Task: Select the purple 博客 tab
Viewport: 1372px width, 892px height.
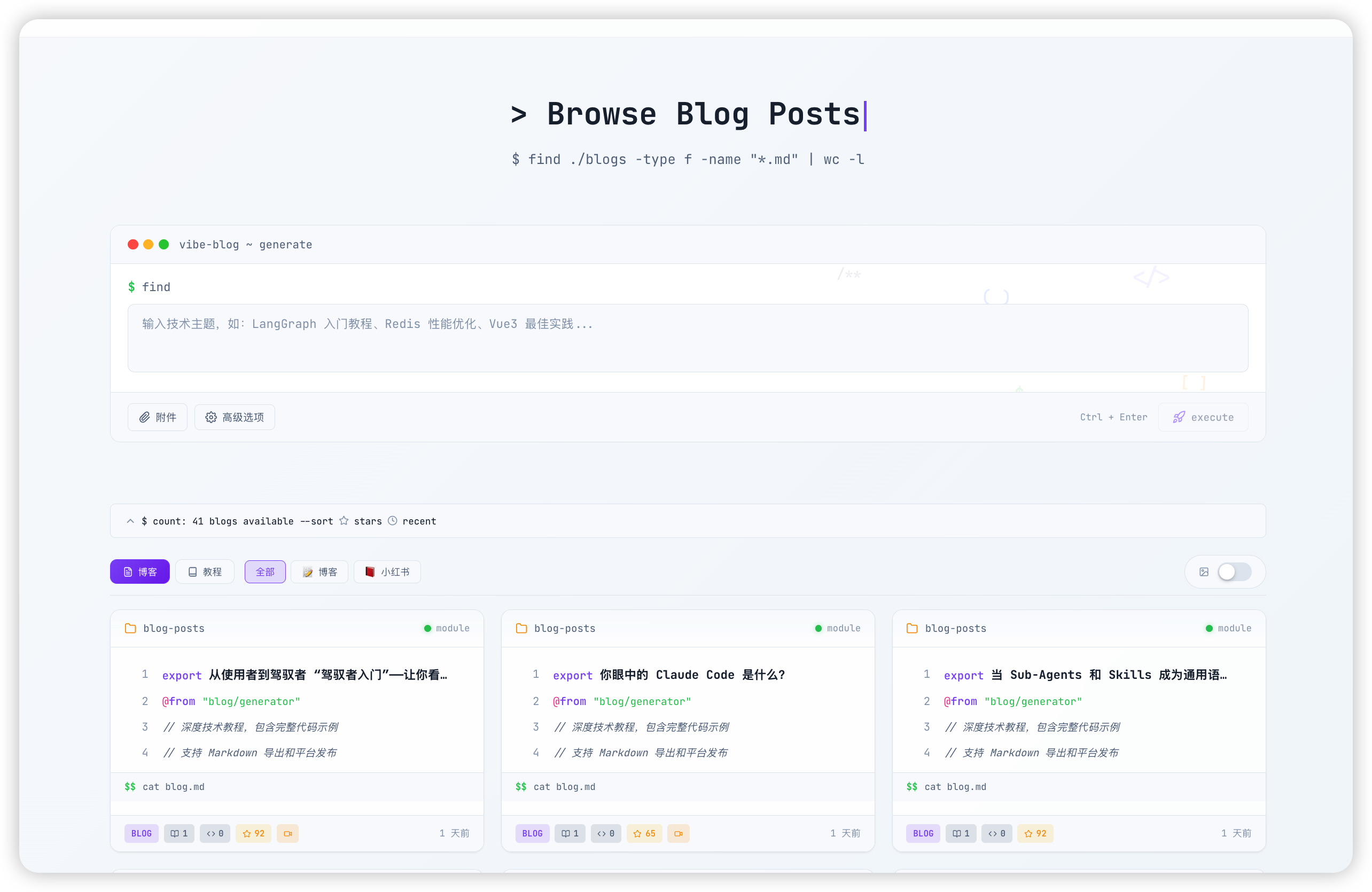Action: pyautogui.click(x=140, y=572)
